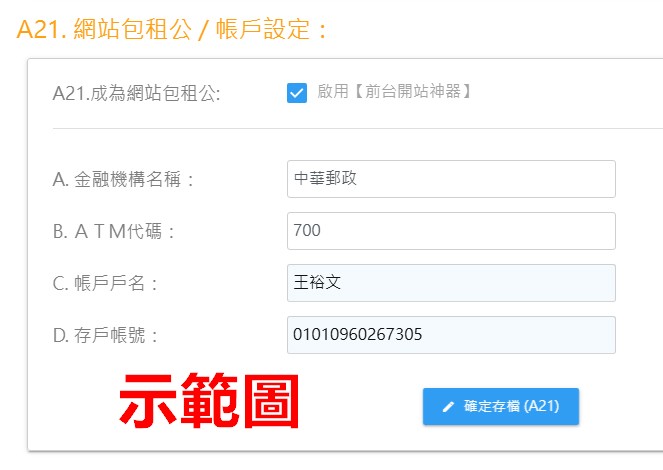Click the horizontal divider under 成為網站包租公 row
663x470 pixels.
358,128
